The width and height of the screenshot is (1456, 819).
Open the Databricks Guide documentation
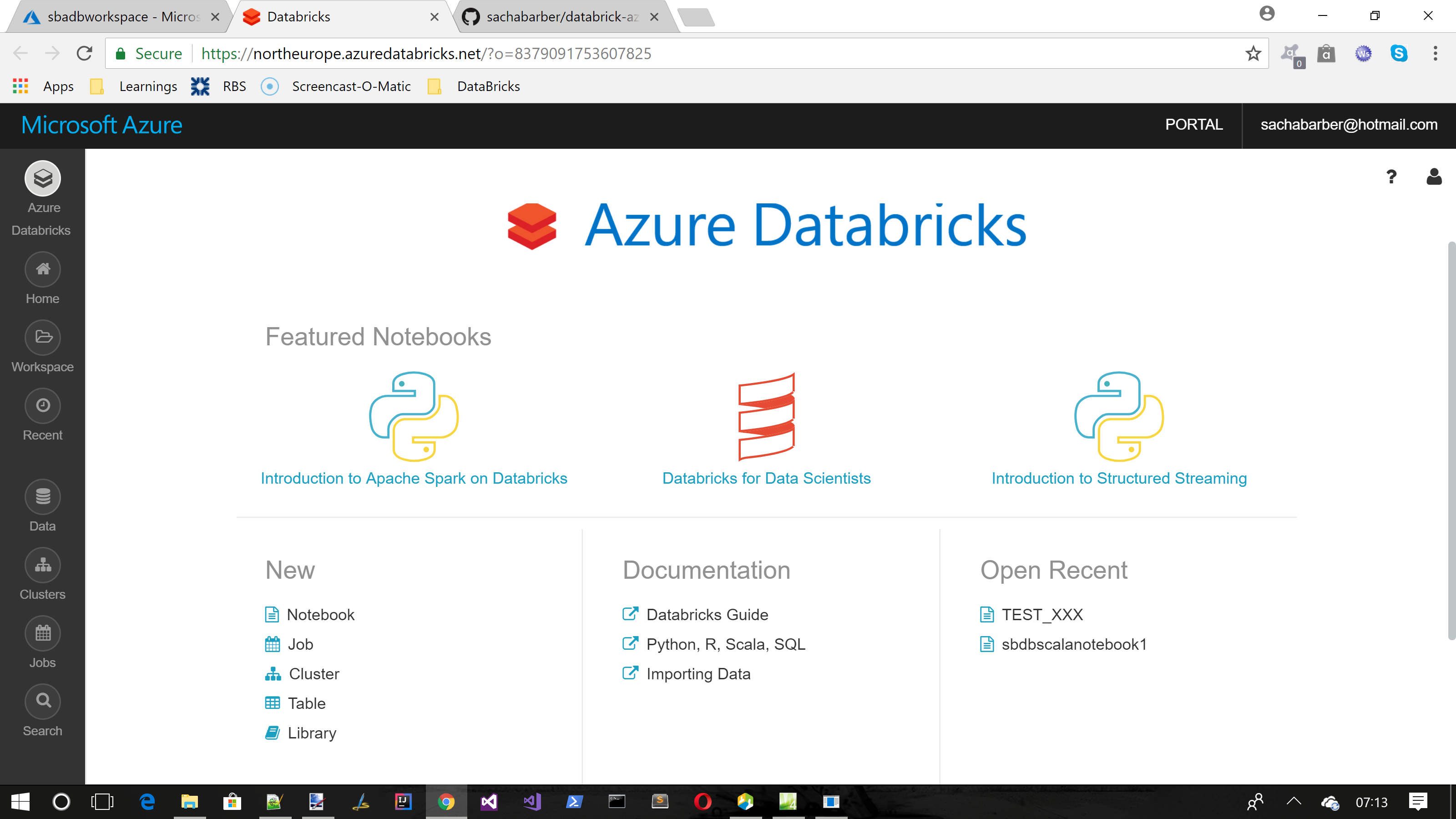(x=695, y=614)
